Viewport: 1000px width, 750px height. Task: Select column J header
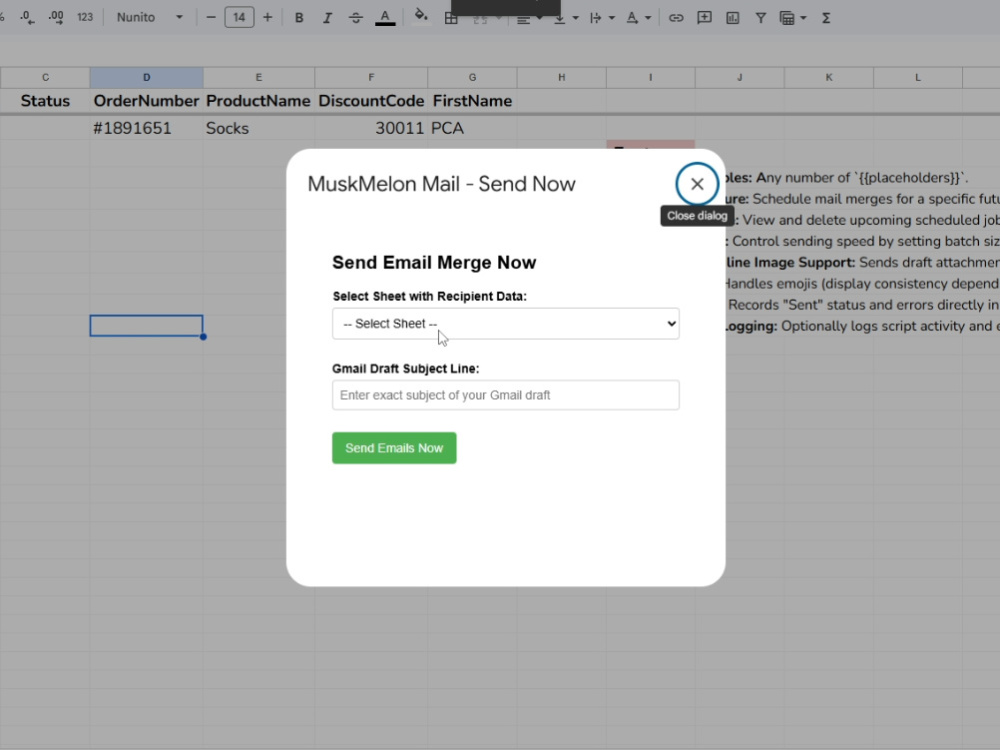tap(740, 77)
